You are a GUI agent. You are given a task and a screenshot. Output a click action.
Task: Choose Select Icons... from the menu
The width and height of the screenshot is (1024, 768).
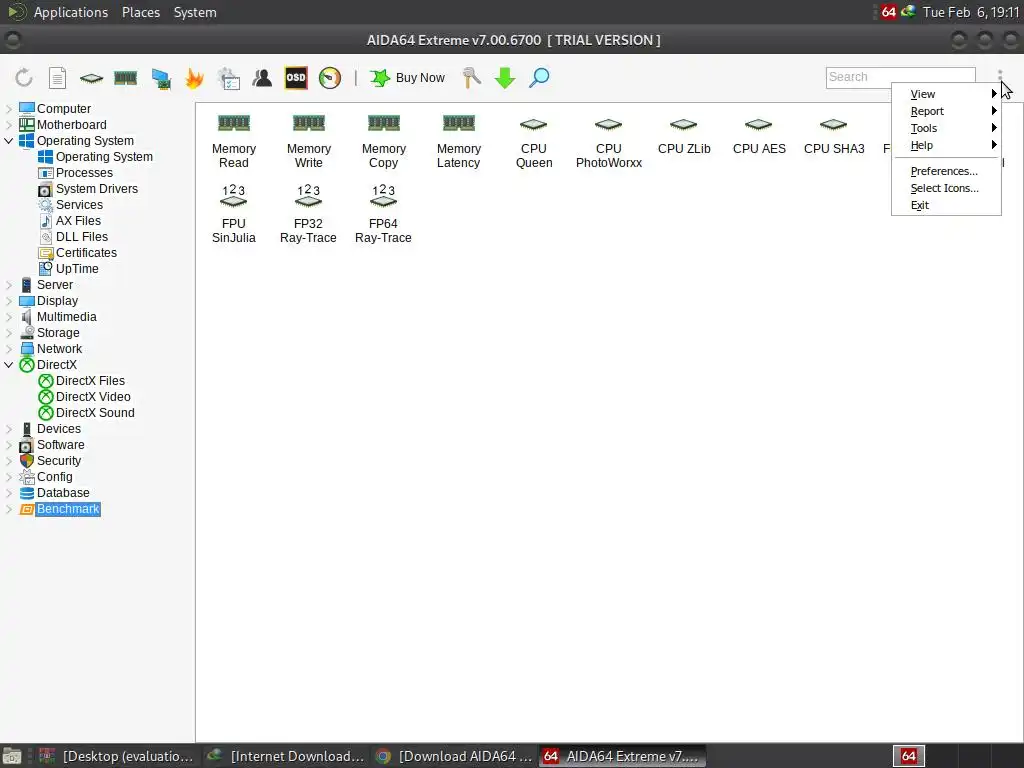point(946,188)
